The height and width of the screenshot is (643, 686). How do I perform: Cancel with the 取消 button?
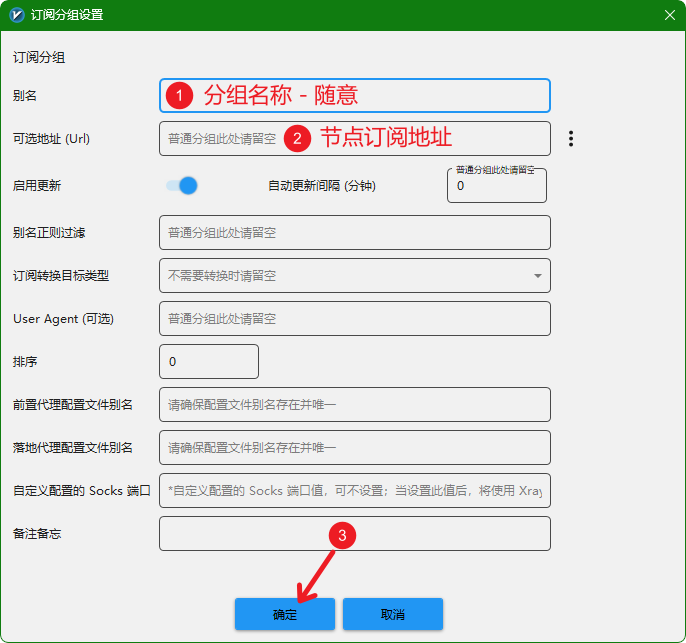393,614
